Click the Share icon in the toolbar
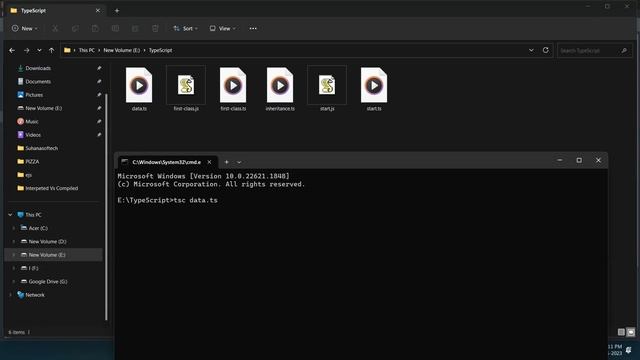The width and height of the screenshot is (640, 360). pos(135,29)
